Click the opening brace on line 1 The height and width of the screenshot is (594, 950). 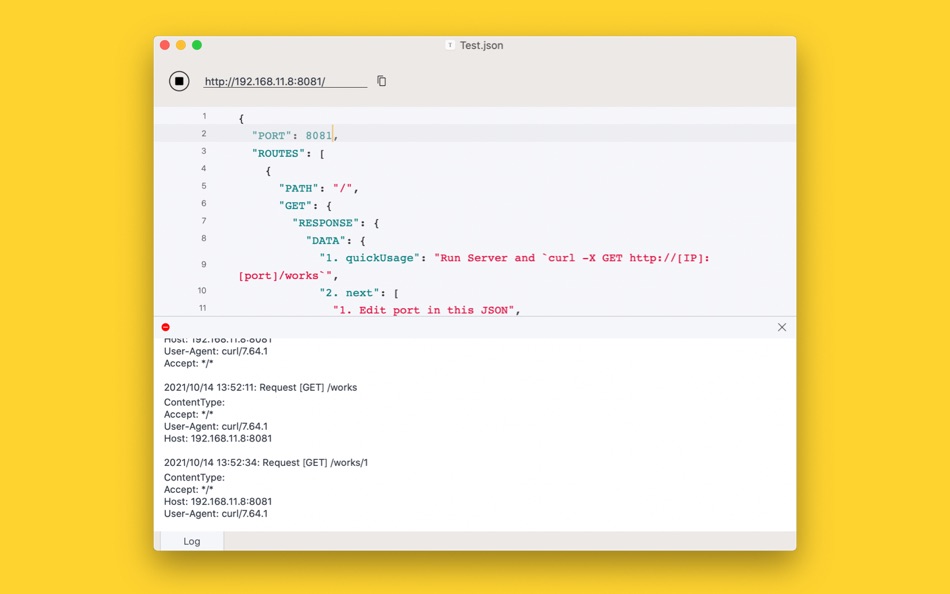(x=241, y=119)
